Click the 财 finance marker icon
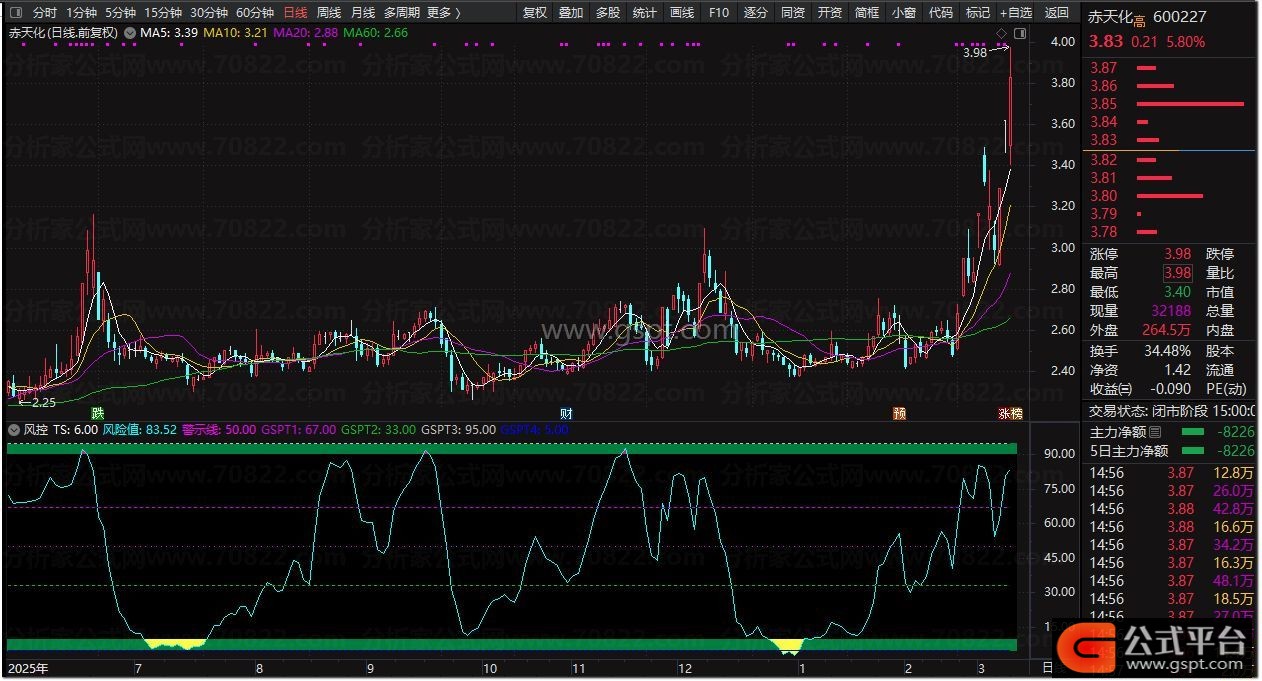This screenshot has height=681, width=1262. click(566, 412)
